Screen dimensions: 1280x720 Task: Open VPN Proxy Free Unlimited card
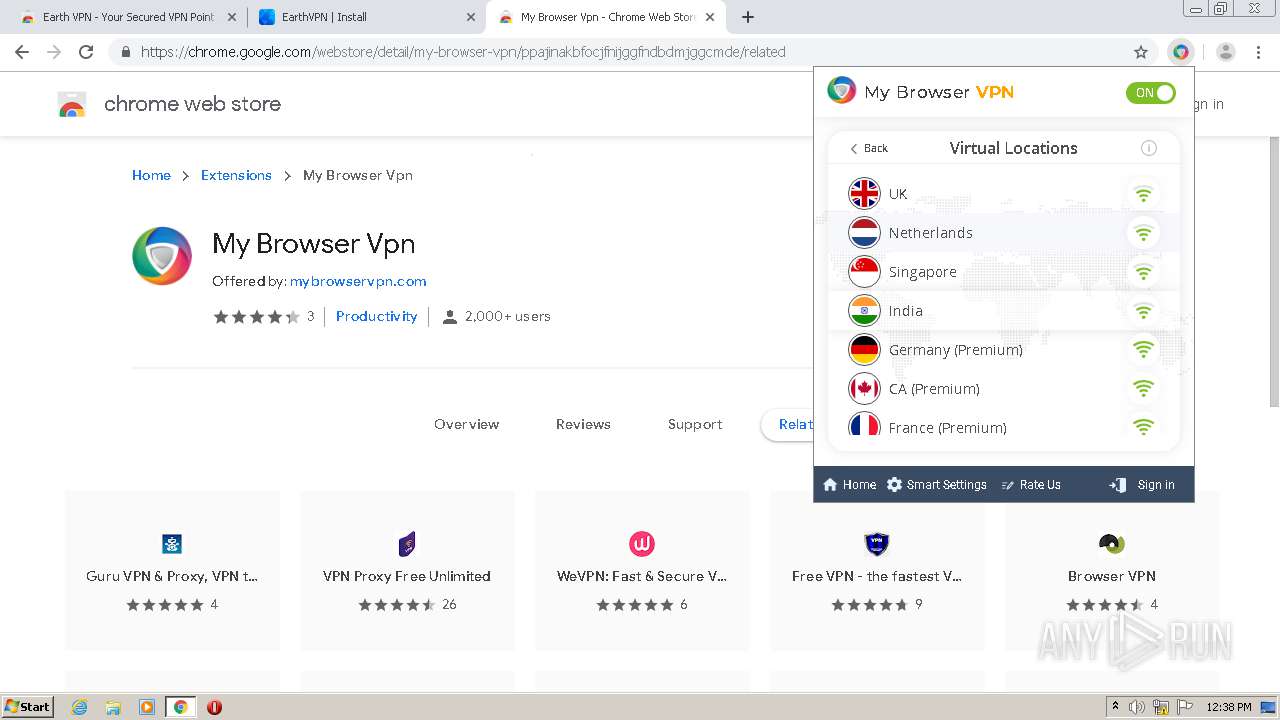pyautogui.click(x=407, y=571)
